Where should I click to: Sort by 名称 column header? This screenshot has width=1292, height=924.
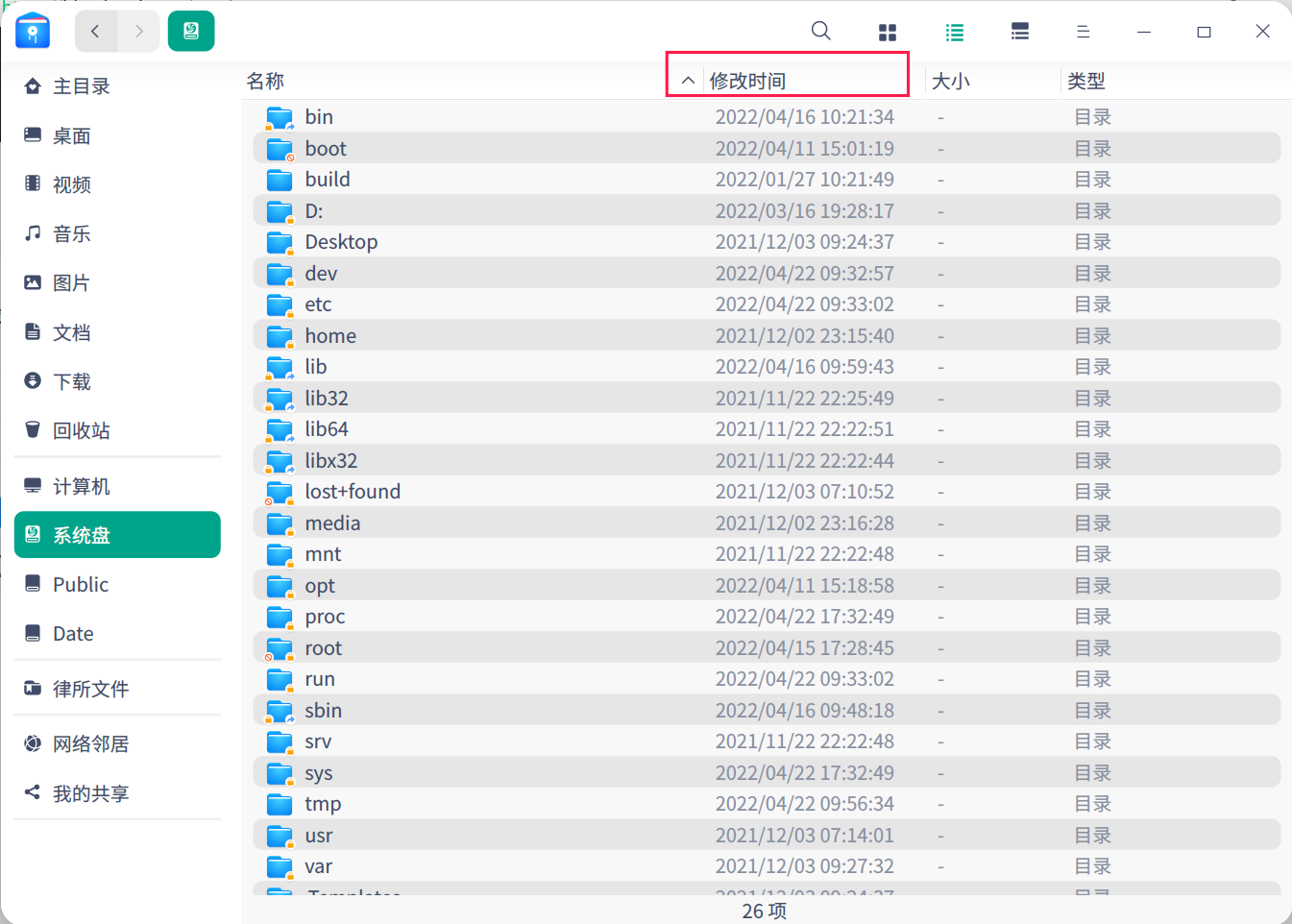tap(265, 81)
